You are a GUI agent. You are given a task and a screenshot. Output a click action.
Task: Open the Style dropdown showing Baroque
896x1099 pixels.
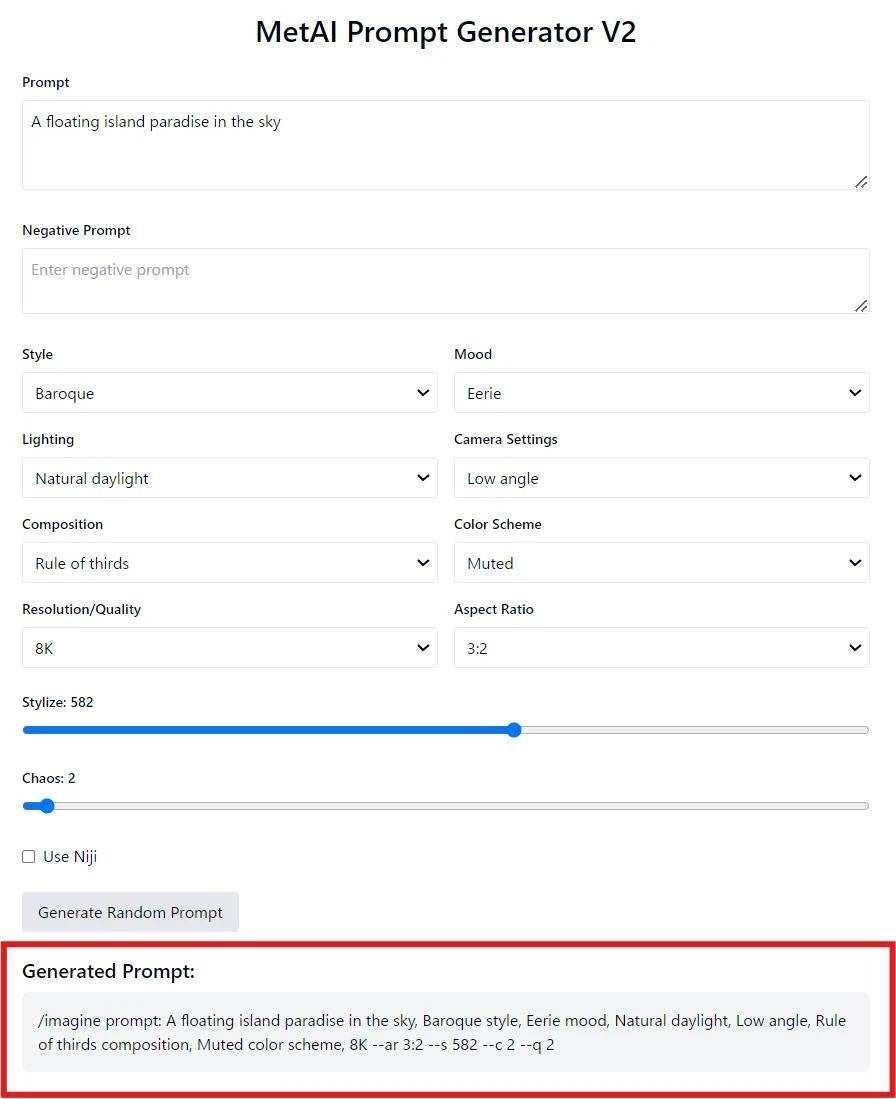[229, 393]
